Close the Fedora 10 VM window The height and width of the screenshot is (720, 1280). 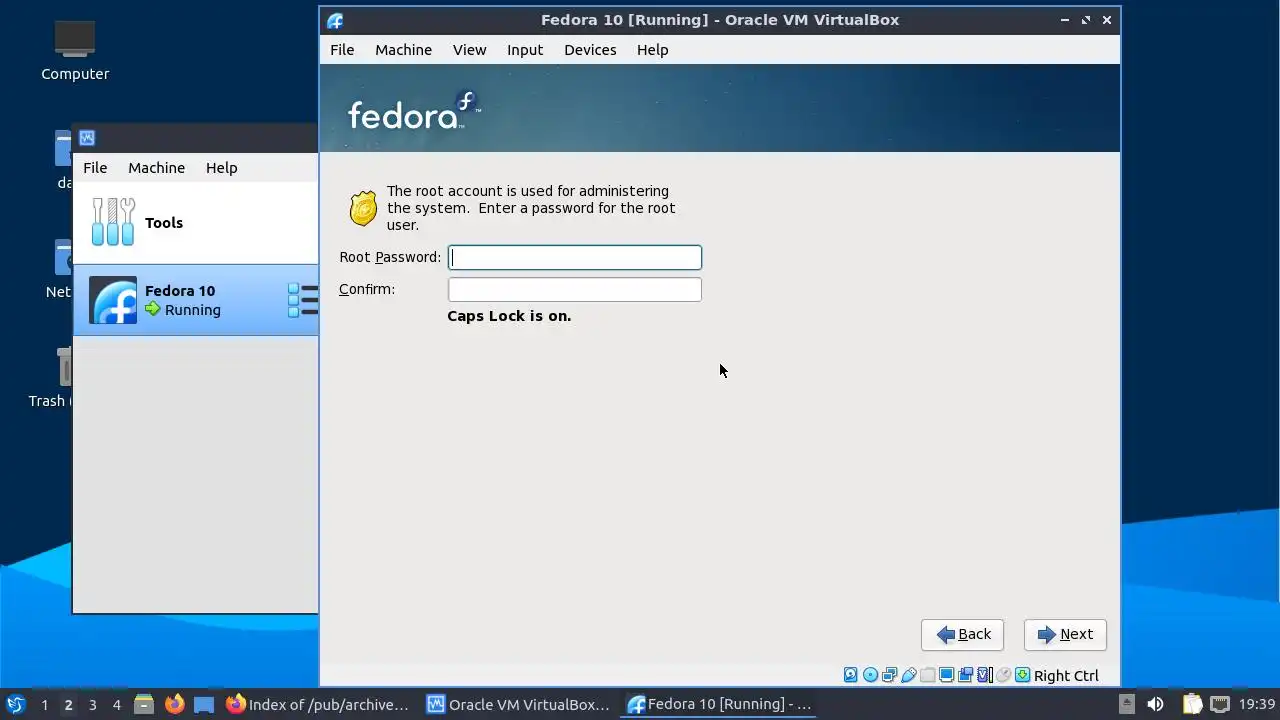(1107, 20)
